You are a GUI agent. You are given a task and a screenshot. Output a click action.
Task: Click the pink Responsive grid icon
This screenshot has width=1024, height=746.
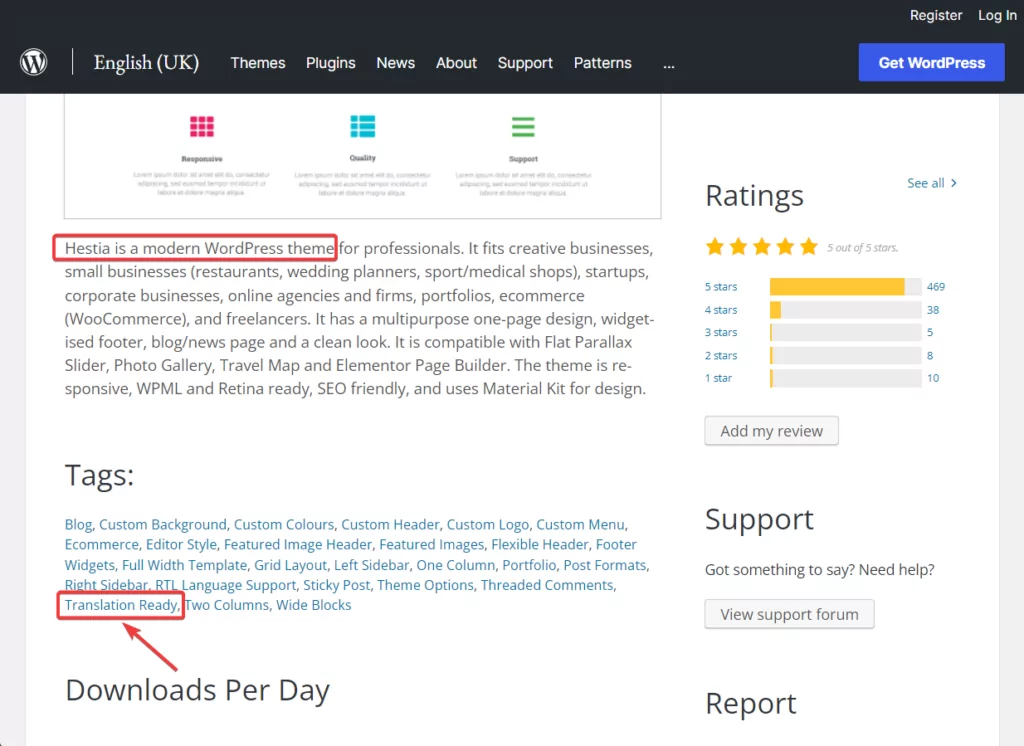click(202, 126)
